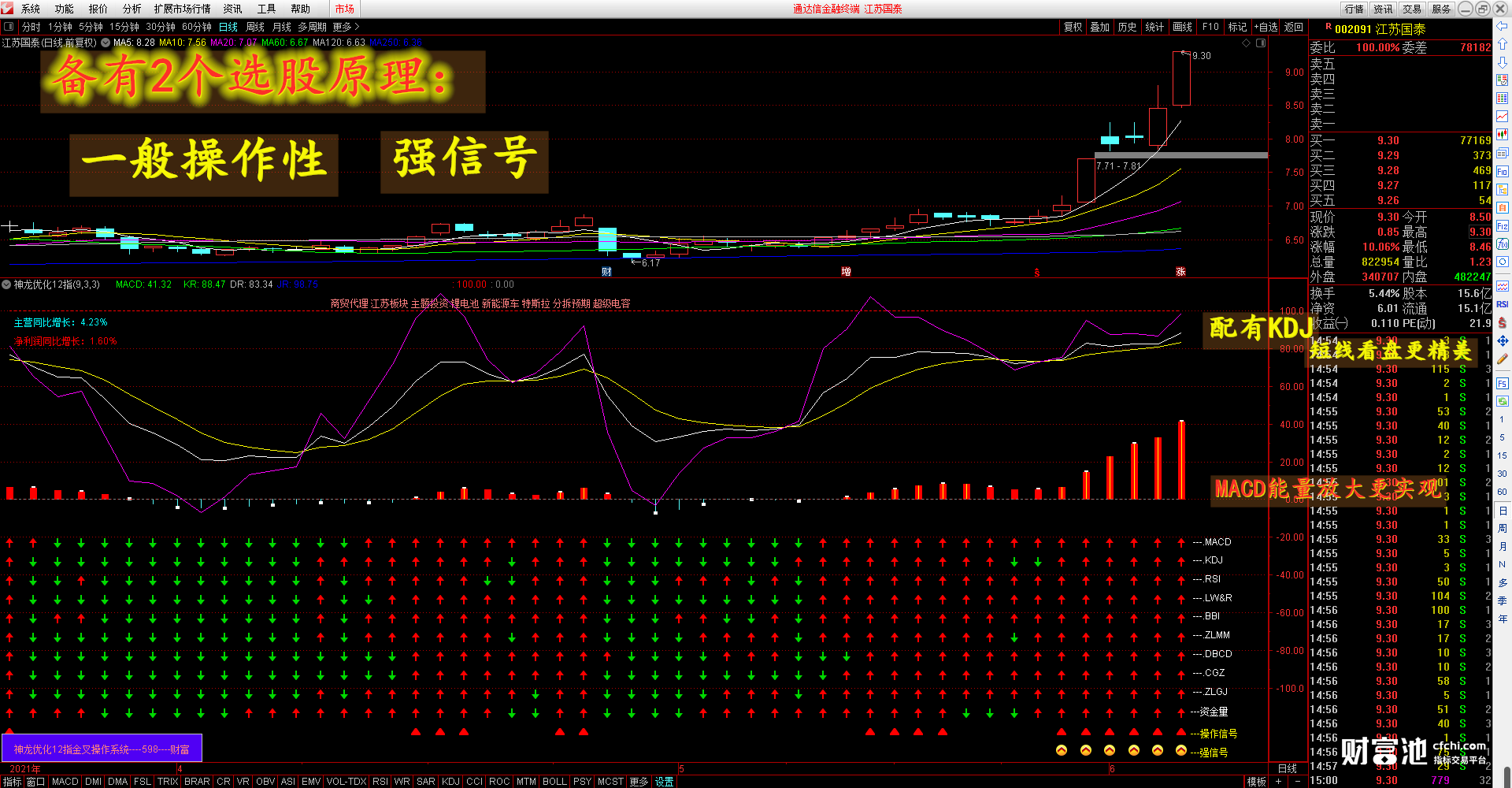Open the 系统 menu
Screen dimensions: 1512x788
31,9
